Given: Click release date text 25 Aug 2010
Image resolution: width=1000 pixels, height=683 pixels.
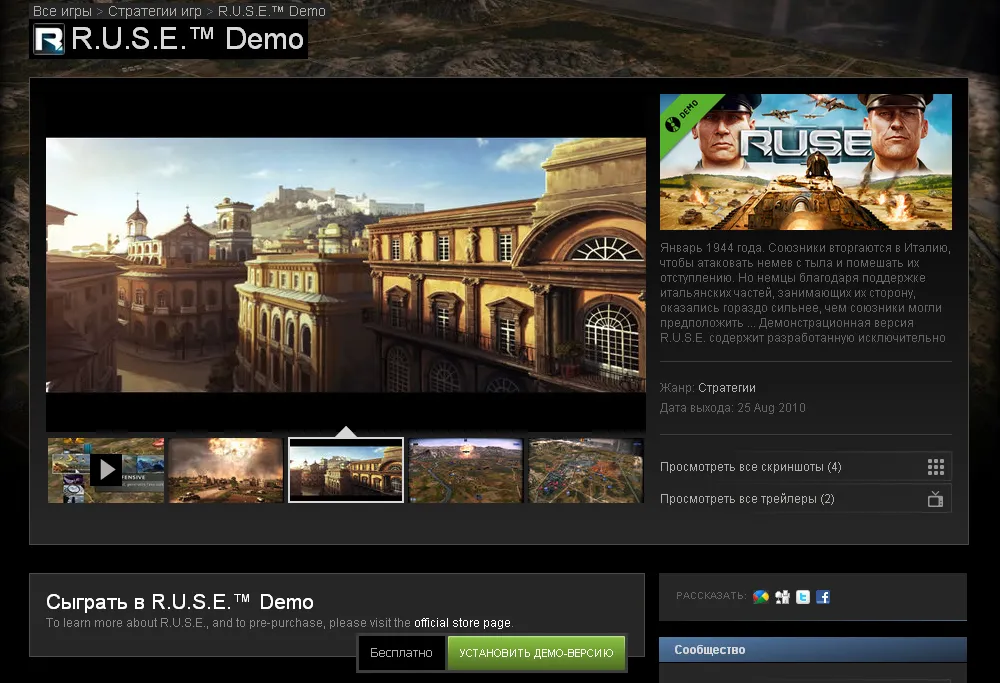Looking at the screenshot, I should [771, 408].
